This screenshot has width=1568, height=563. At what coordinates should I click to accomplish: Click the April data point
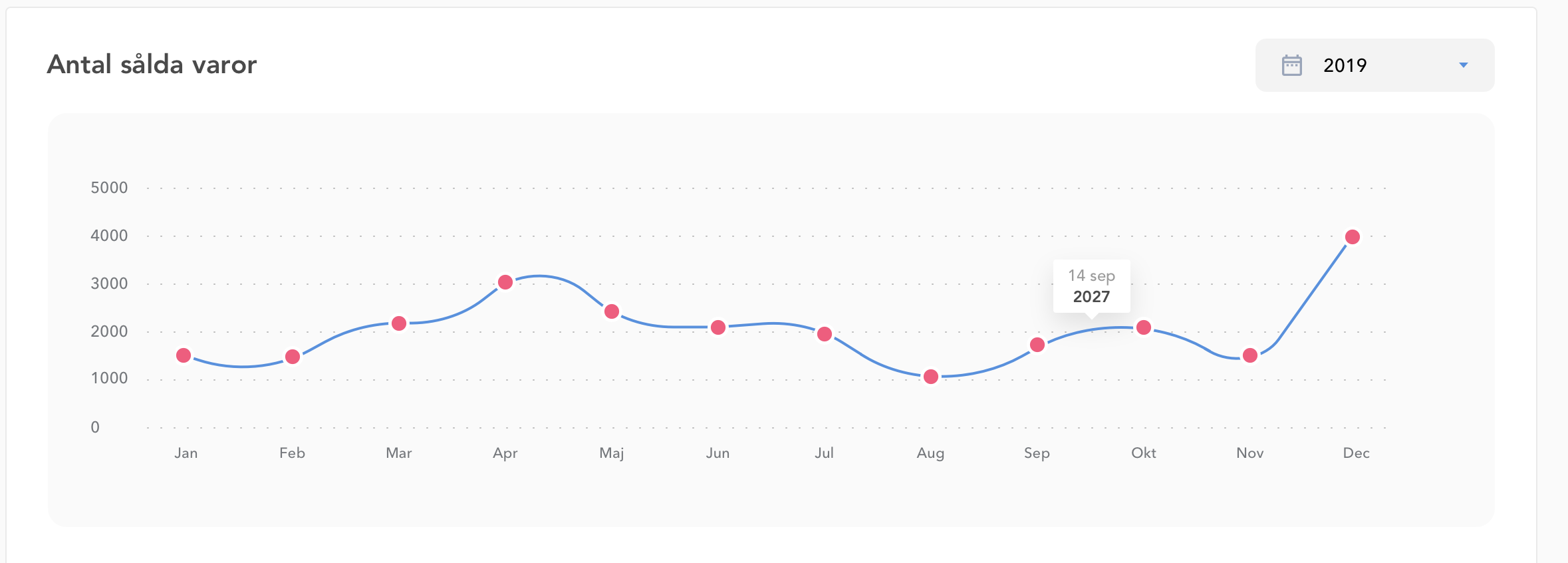tap(505, 282)
